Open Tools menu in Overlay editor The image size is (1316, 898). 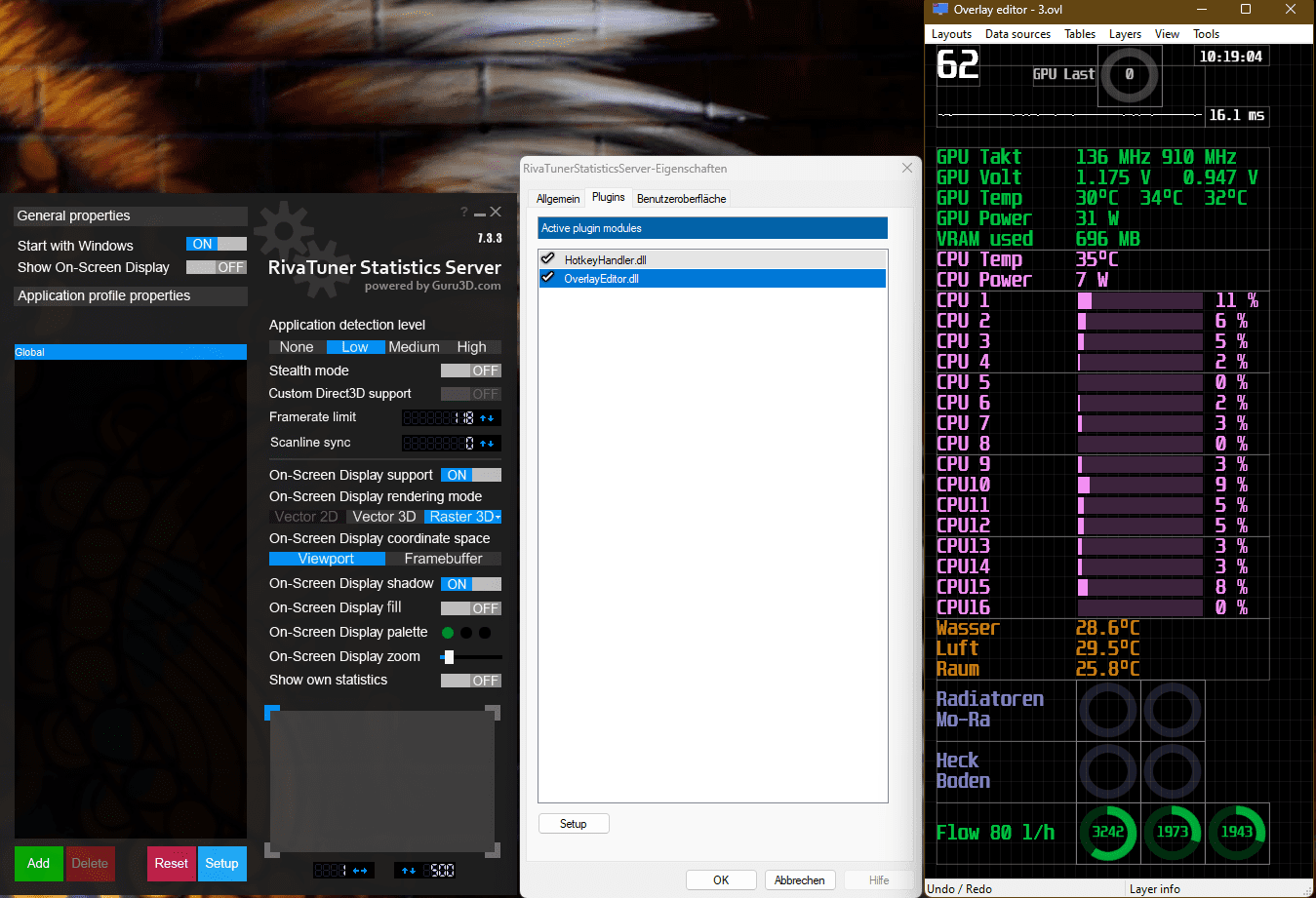tap(1207, 33)
